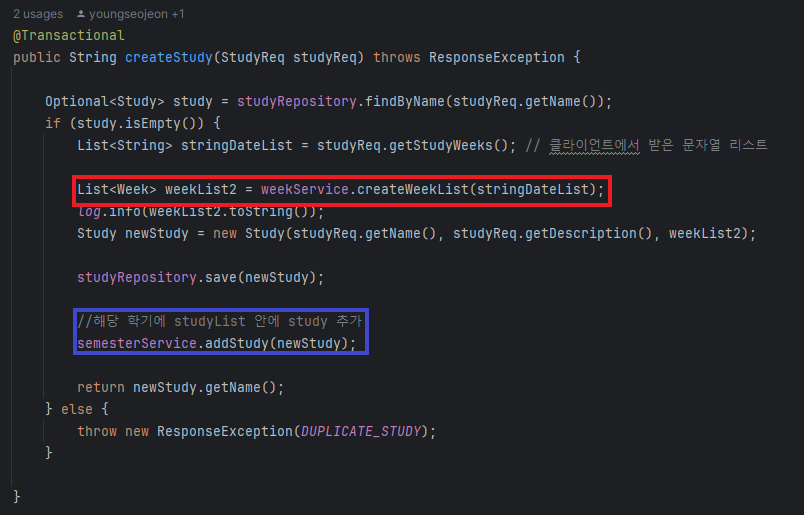The width and height of the screenshot is (804, 515).
Task: Click the Korean comment '클라이언트에서 받은 문자열 리스트'
Action: [x=658, y=146]
